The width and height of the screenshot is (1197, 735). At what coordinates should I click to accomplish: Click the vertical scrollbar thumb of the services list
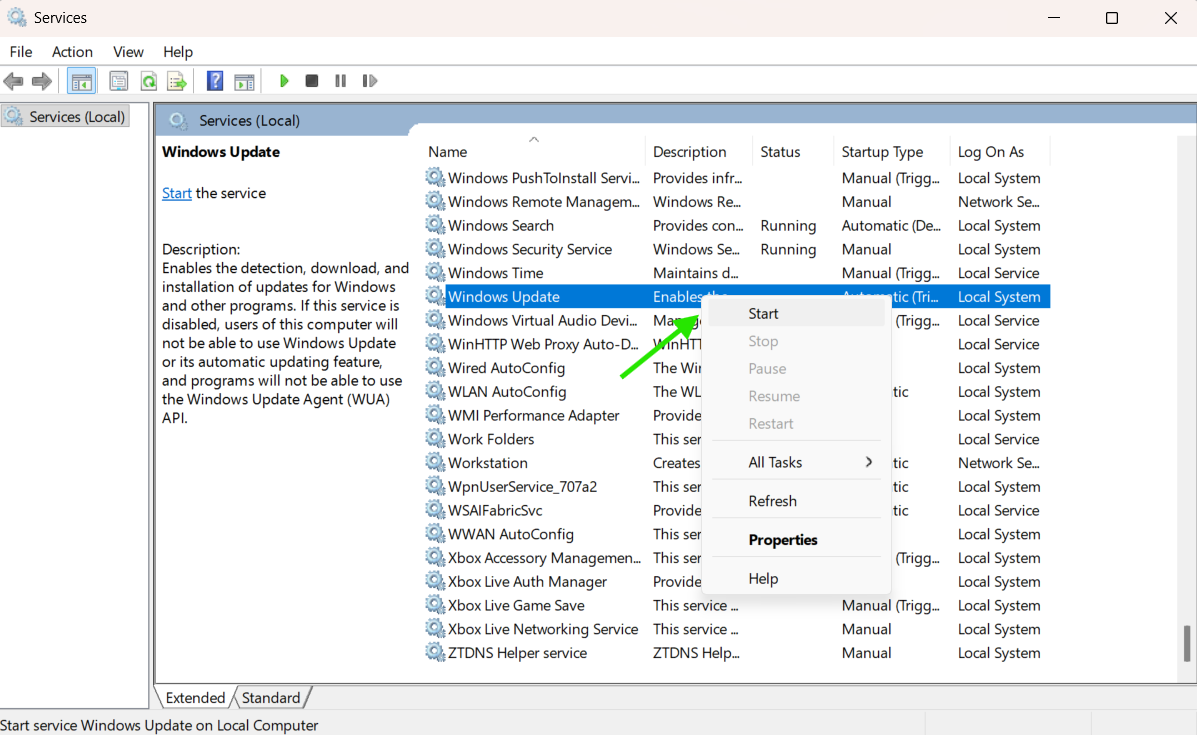tap(1187, 643)
